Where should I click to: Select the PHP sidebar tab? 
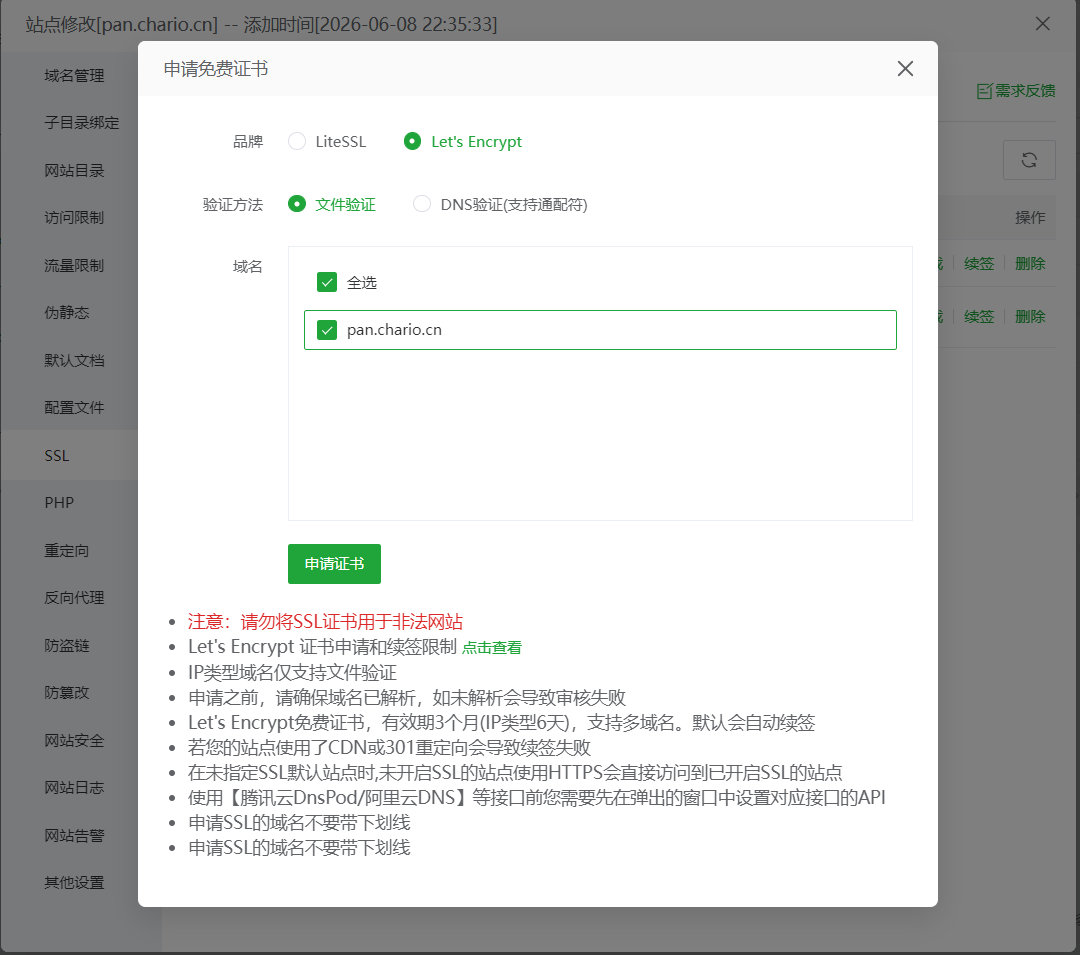pos(59,503)
